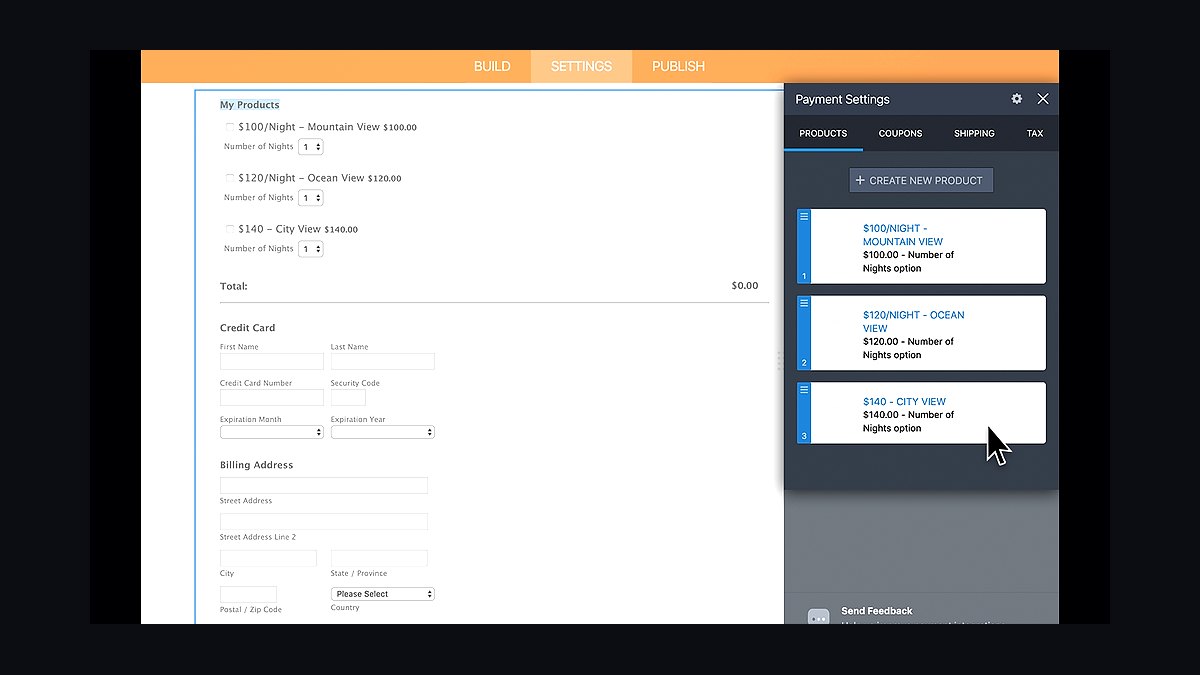This screenshot has width=1200, height=675.
Task: Click the Send Feedback link
Action: (x=877, y=611)
